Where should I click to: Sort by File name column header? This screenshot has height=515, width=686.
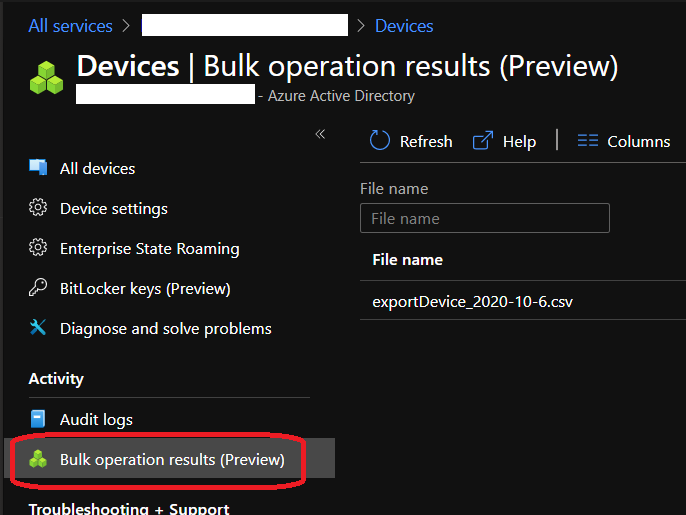click(407, 259)
